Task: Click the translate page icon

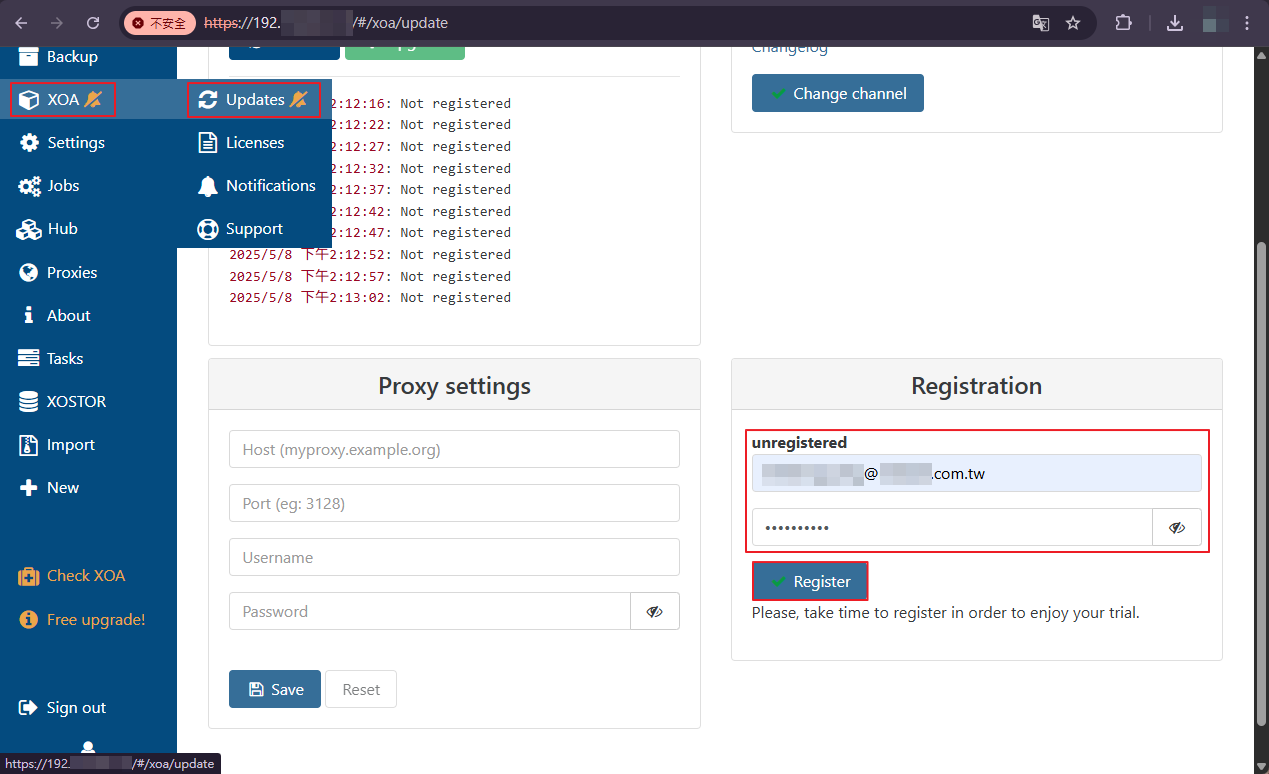Action: coord(1041,22)
